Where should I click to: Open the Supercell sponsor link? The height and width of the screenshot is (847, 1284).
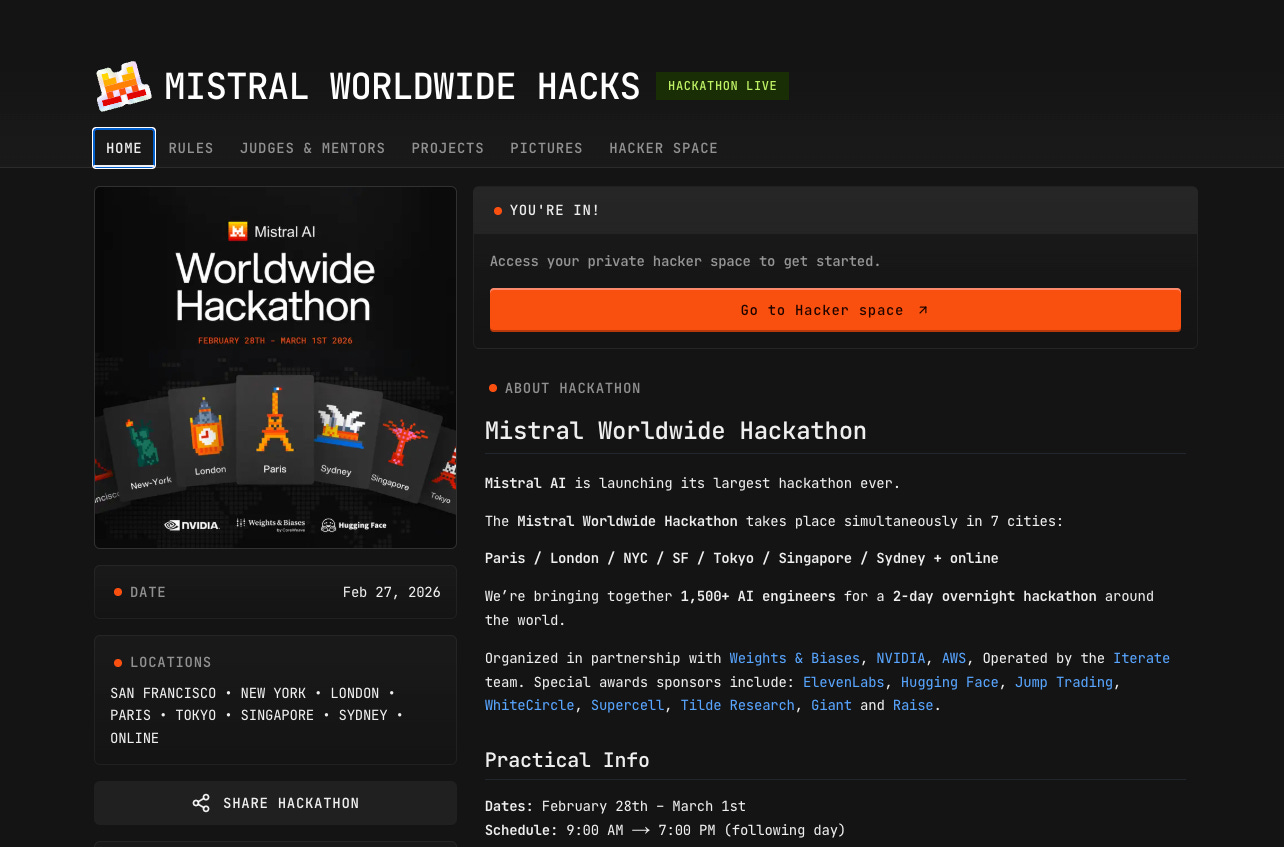627,705
